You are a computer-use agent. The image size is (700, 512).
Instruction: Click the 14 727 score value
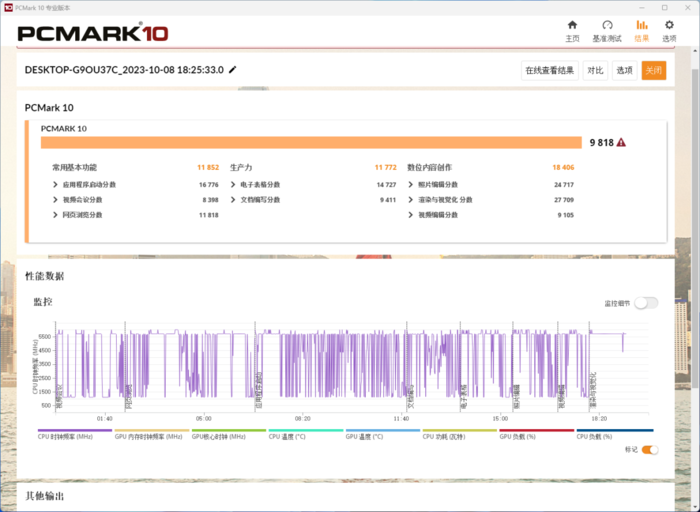pyautogui.click(x=386, y=185)
